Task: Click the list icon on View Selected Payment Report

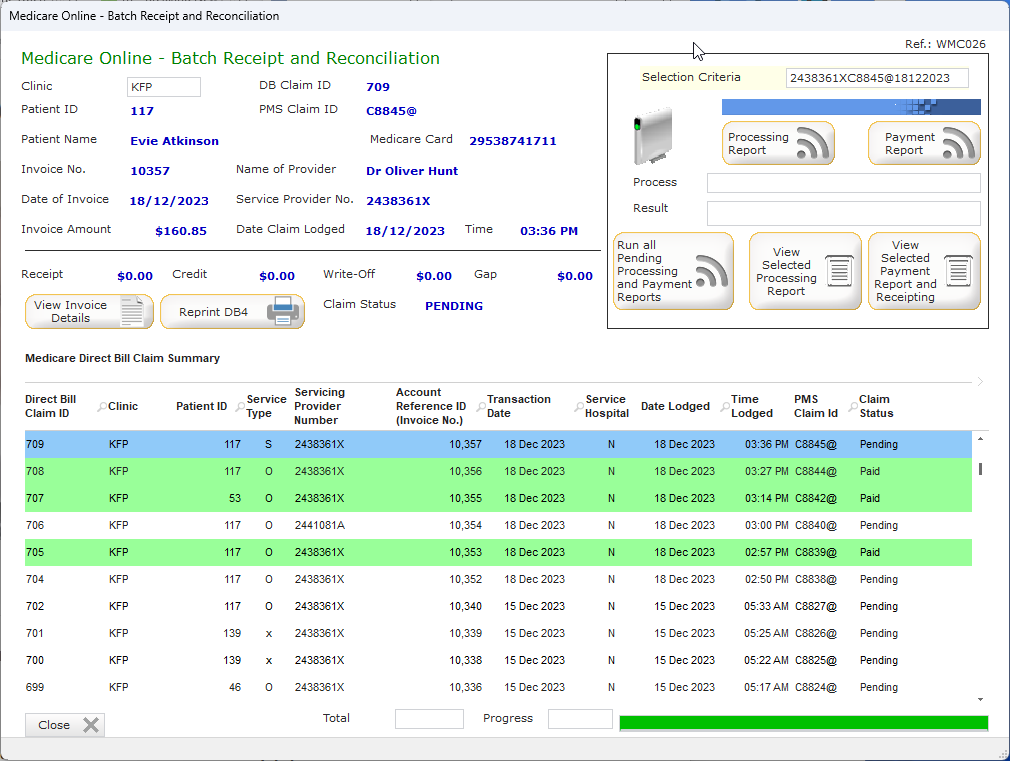Action: [958, 271]
